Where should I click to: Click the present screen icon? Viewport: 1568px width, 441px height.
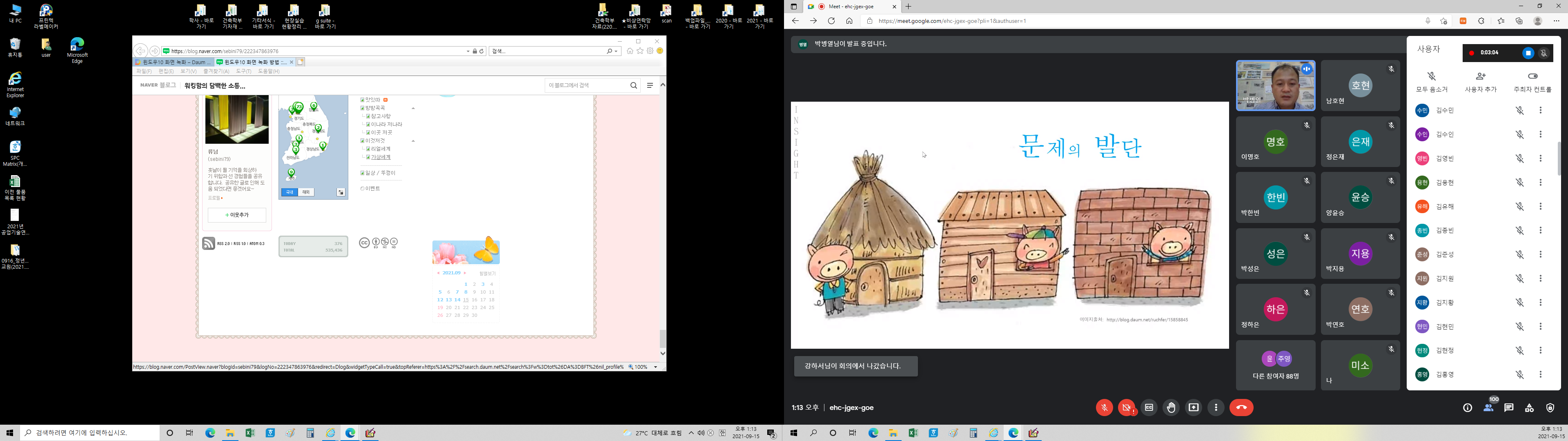point(1194,408)
